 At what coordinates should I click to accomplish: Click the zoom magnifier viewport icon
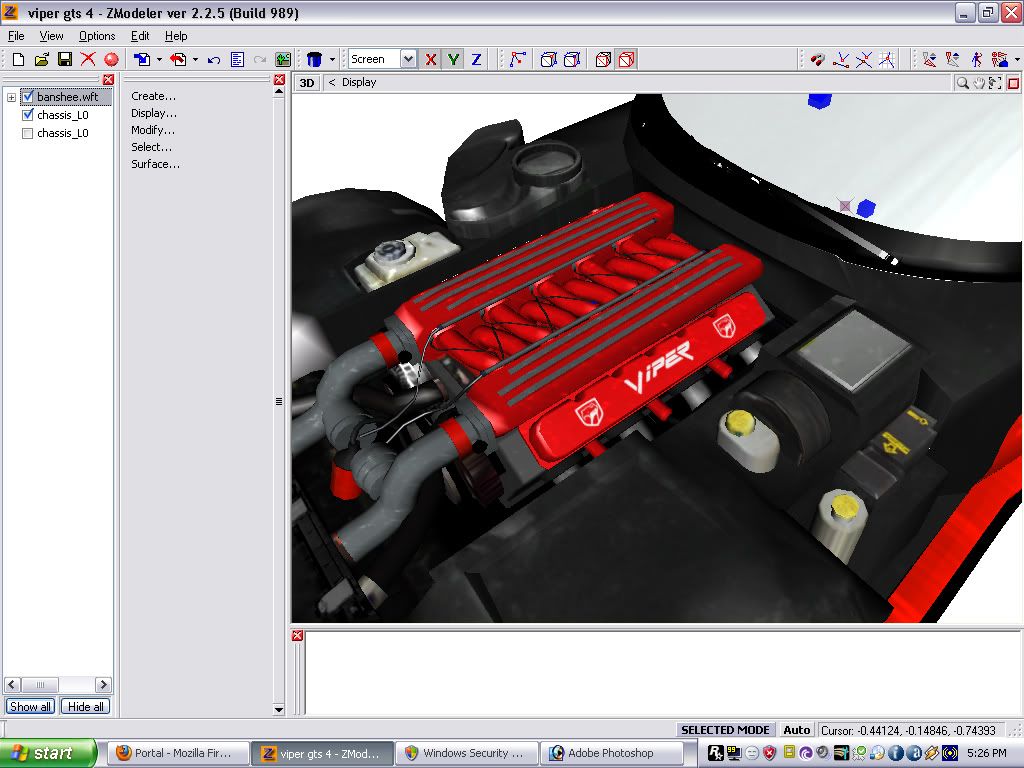(962, 83)
